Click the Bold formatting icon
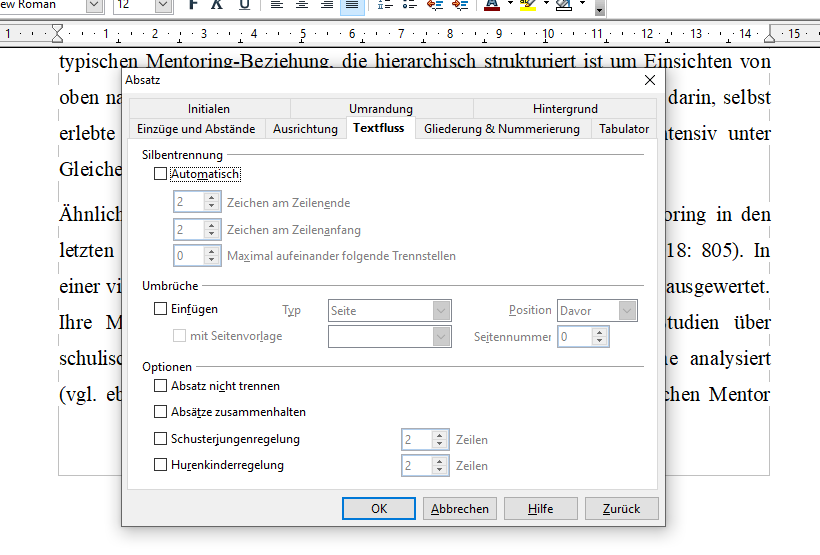This screenshot has width=820, height=555. (x=193, y=5)
